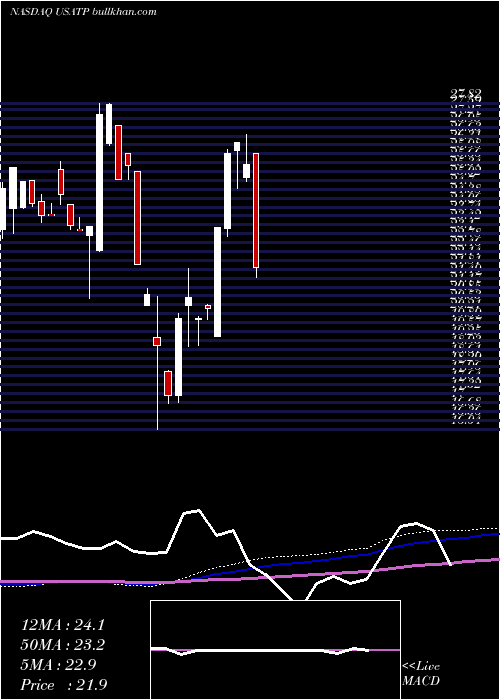Click the NASDAQ USATP bullkhan.com title text
Screen dimensions: 500x700
click(x=83, y=12)
